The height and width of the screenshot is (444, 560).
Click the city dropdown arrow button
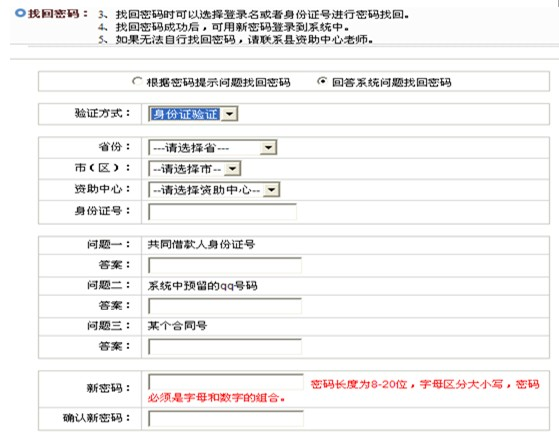click(232, 169)
